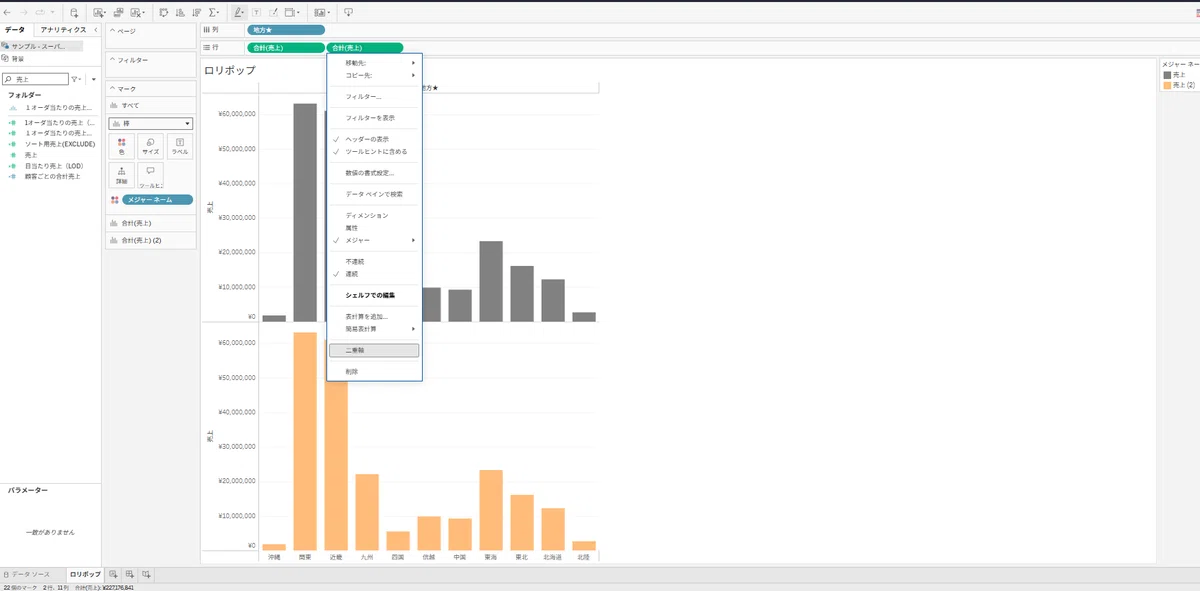1200x591 pixels.
Task: Add a new worksheet from bottom tab bar
Action: [114, 574]
